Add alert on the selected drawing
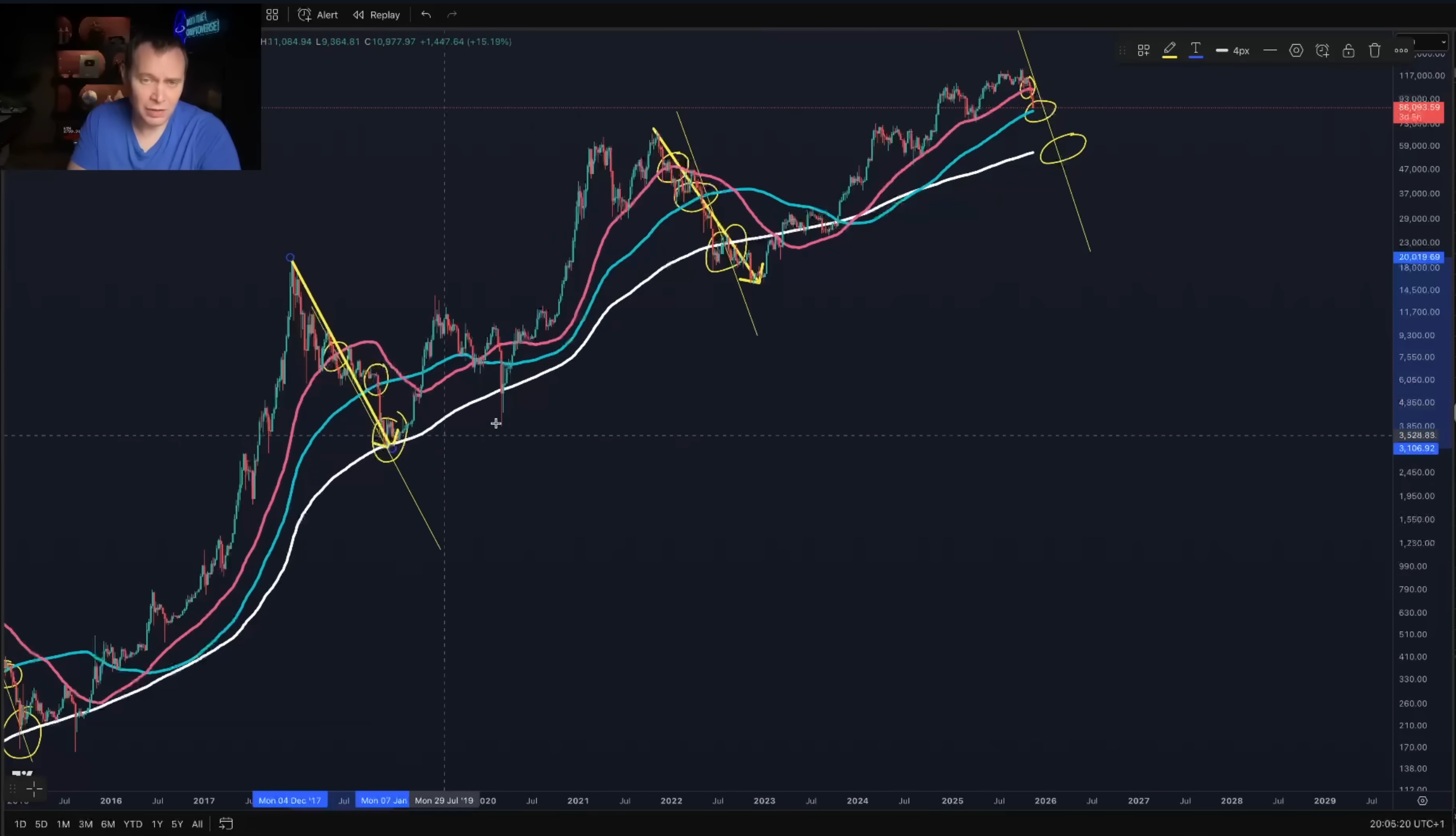 tap(1322, 51)
